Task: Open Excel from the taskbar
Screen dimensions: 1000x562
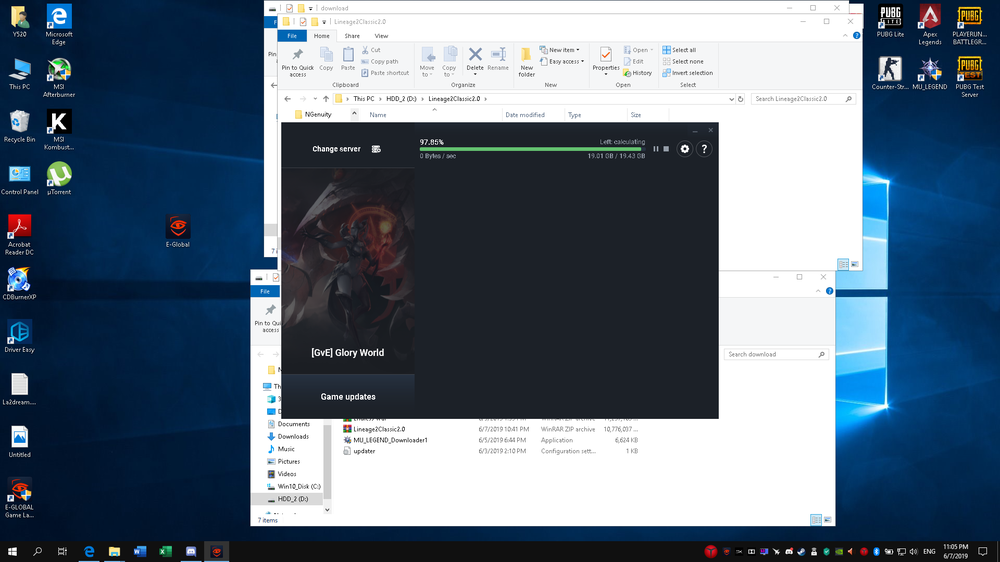Action: point(165,551)
